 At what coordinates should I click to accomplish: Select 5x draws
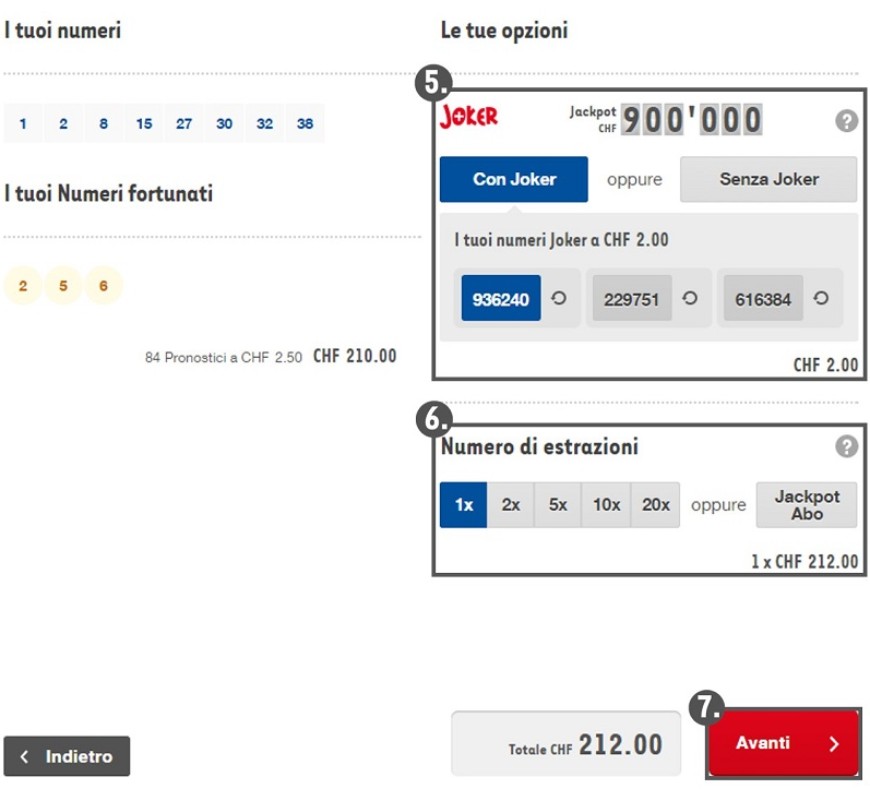click(x=558, y=505)
